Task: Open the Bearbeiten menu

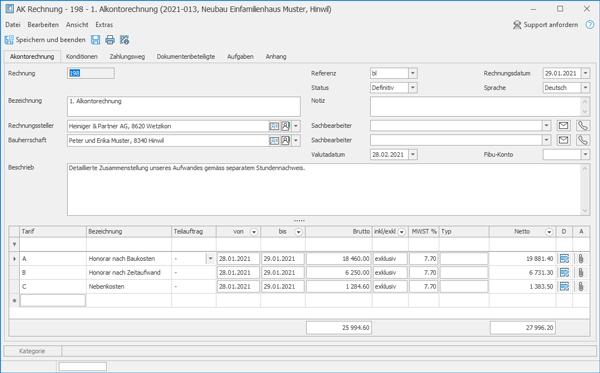Action: pyautogui.click(x=43, y=25)
